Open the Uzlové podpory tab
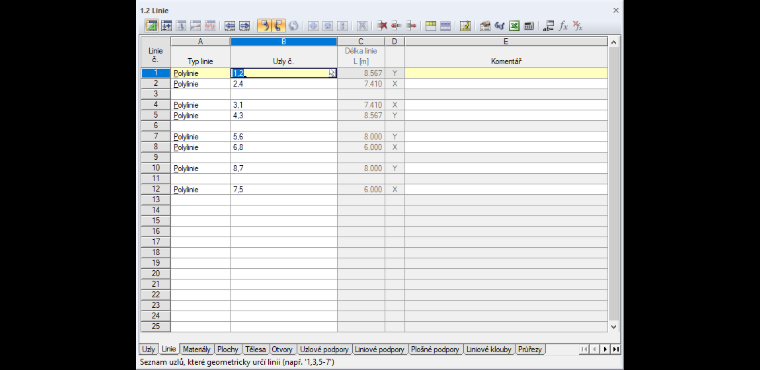Image resolution: width=760 pixels, height=370 pixels. point(324,349)
